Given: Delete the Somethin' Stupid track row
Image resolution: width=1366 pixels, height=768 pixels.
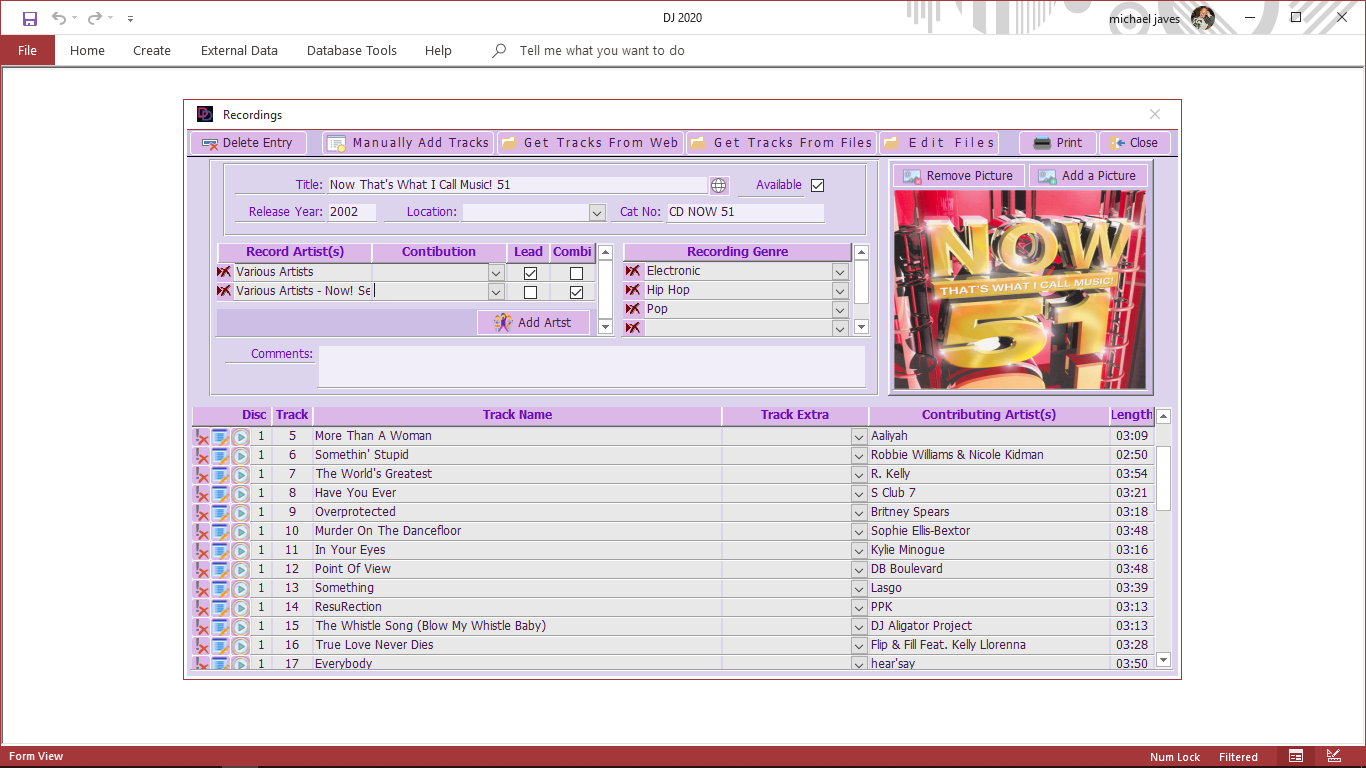Looking at the screenshot, I should coord(201,455).
